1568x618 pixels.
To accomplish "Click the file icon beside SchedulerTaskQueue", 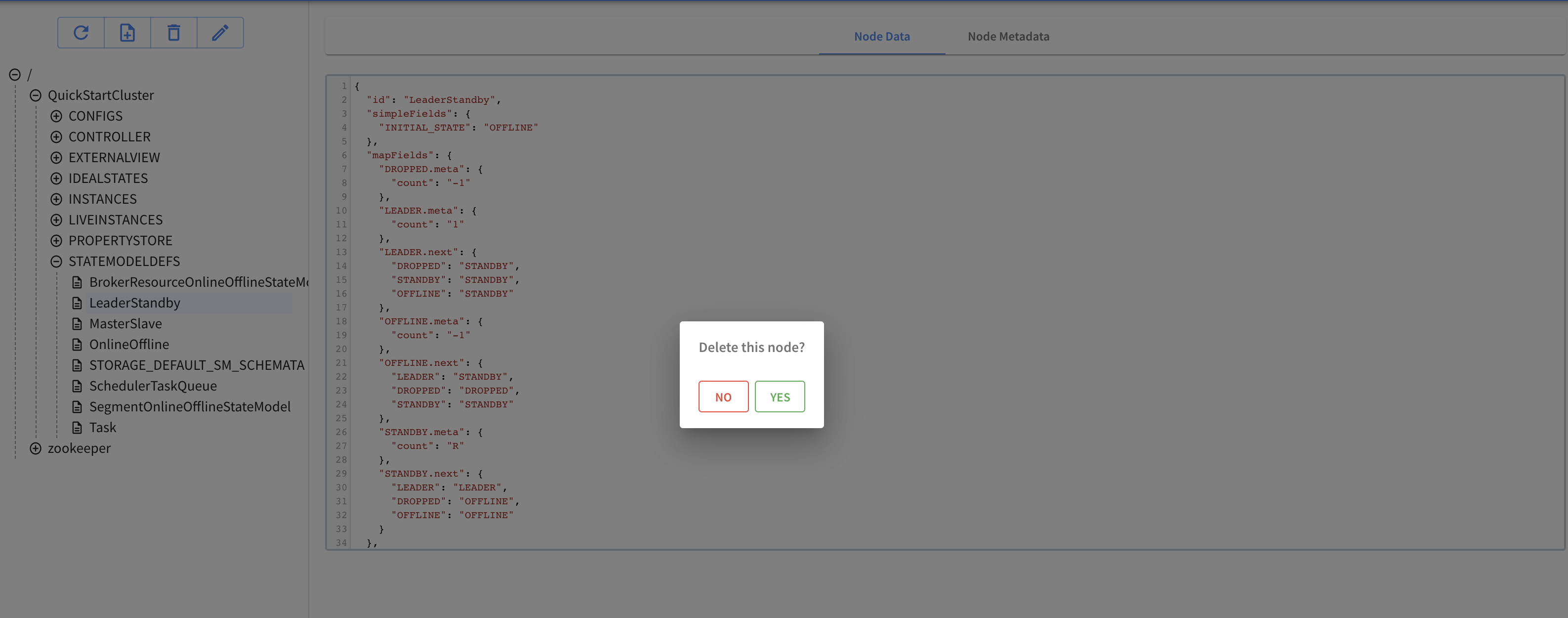I will click(77, 386).
